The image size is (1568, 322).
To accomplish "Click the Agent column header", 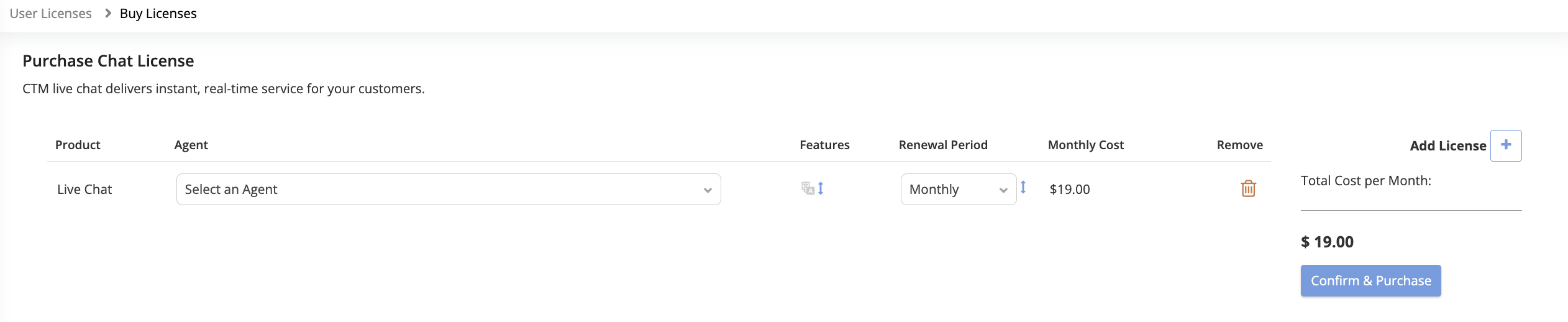I will (191, 145).
